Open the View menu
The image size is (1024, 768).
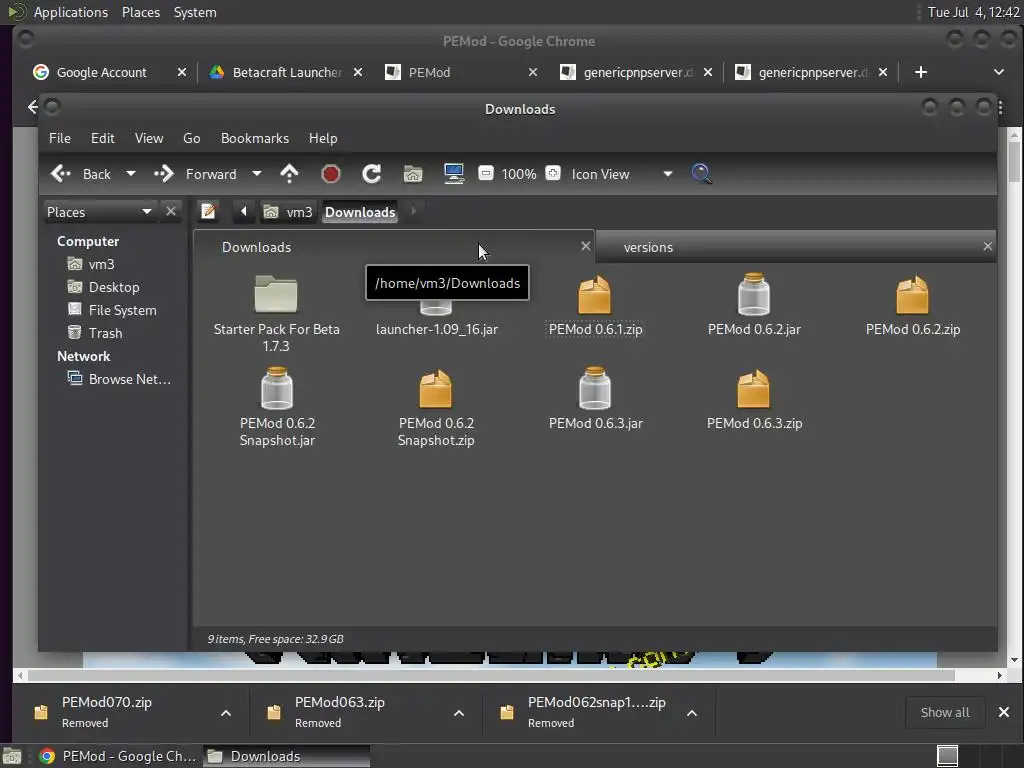point(149,138)
